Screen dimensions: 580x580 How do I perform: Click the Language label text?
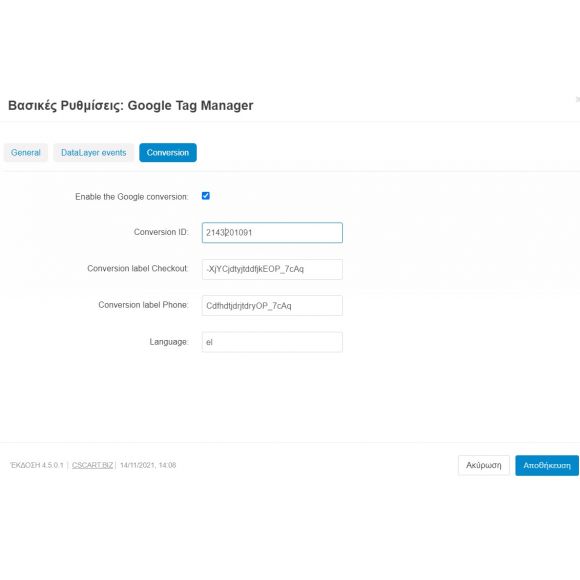pos(169,342)
